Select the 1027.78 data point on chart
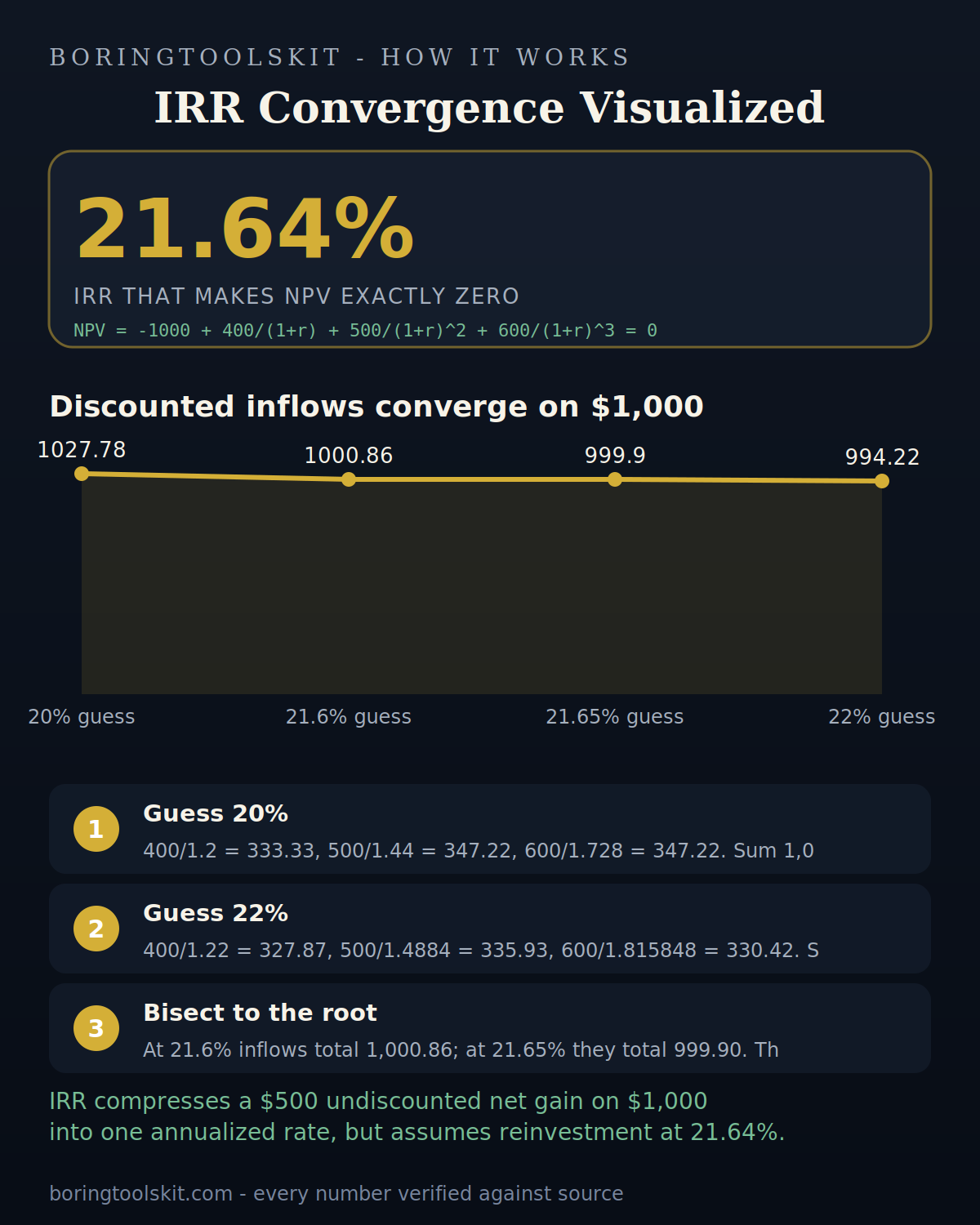The image size is (980, 1225). point(82,474)
